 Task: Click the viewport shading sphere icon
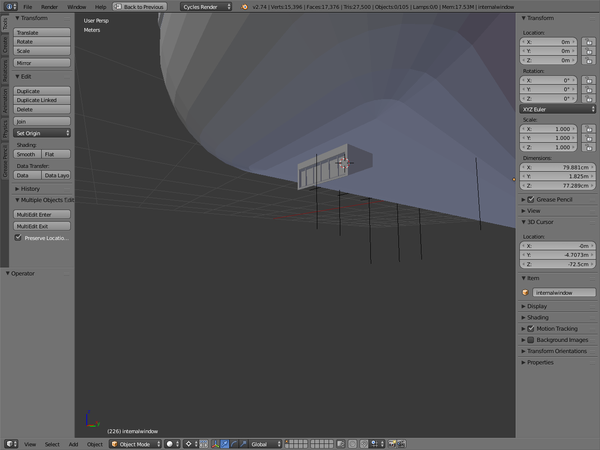tap(171, 443)
